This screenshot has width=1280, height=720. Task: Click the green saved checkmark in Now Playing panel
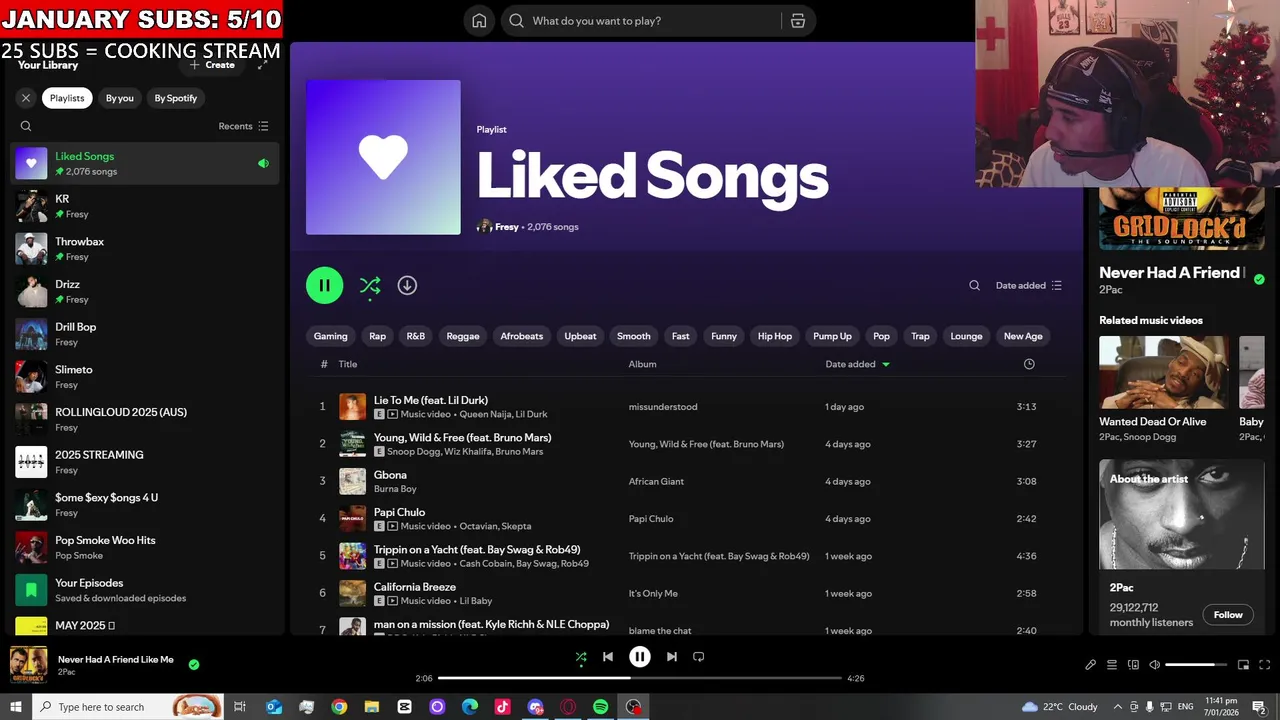point(1259,280)
